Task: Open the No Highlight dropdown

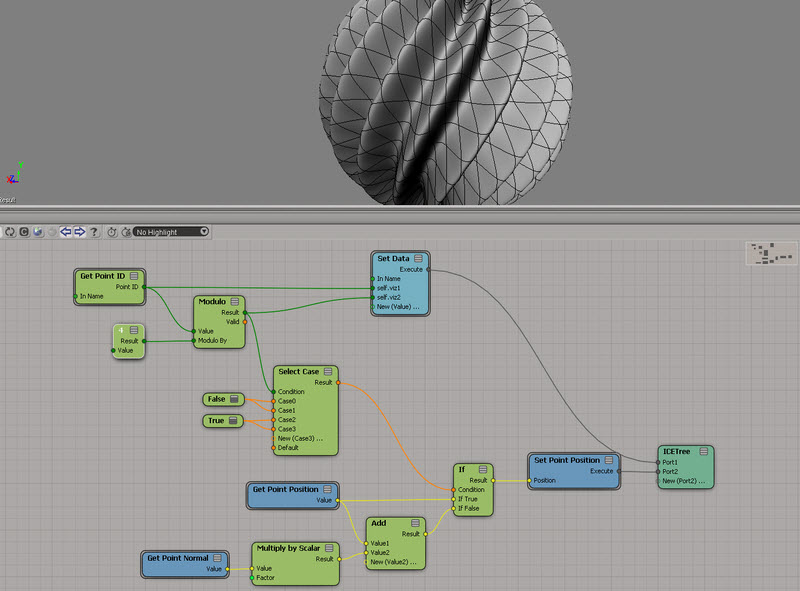Action: click(171, 231)
